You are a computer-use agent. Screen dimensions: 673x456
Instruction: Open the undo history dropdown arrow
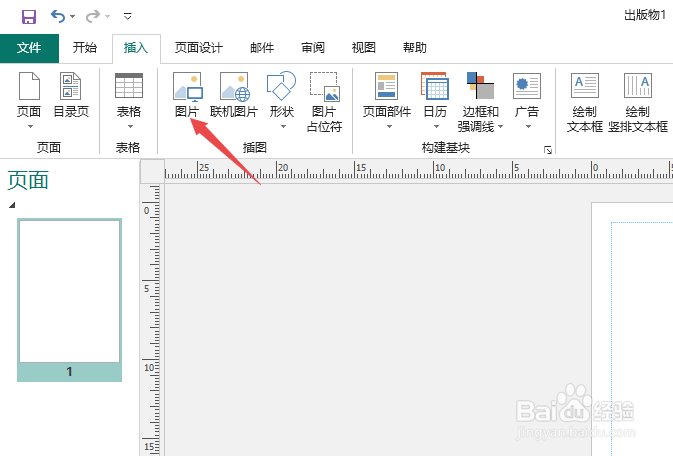coord(73,17)
